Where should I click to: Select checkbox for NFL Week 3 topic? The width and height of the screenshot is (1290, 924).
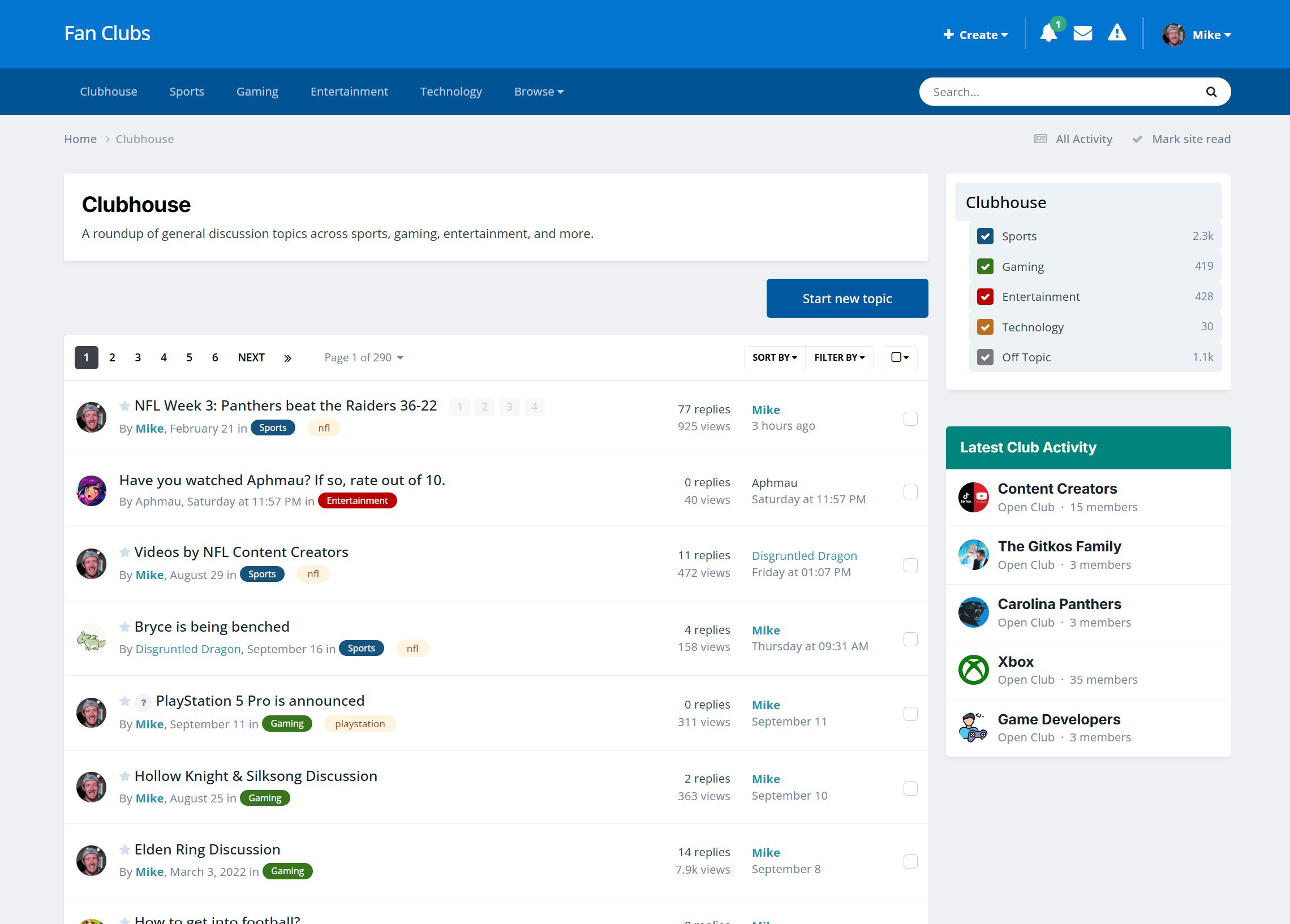coord(910,418)
